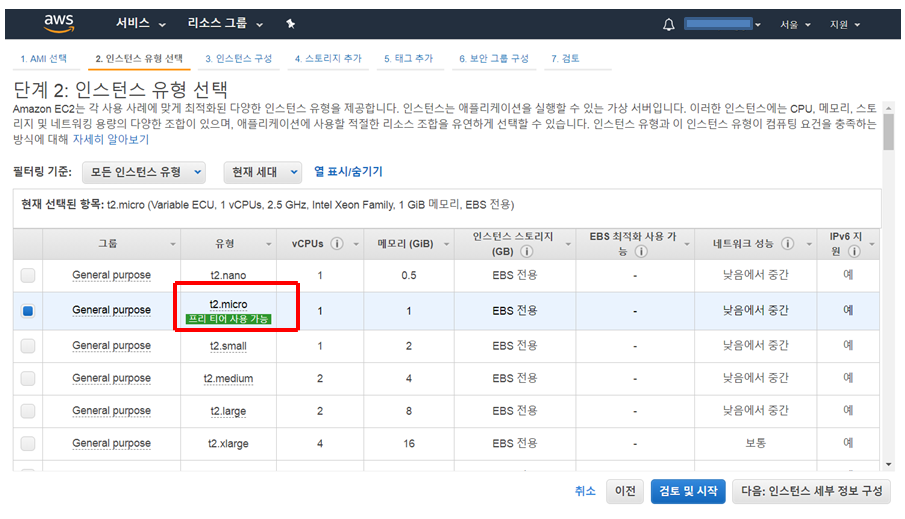Screen dimensions: 905x519
Task: Go to step 3. 인스턴스 구성 tab
Action: point(238,58)
